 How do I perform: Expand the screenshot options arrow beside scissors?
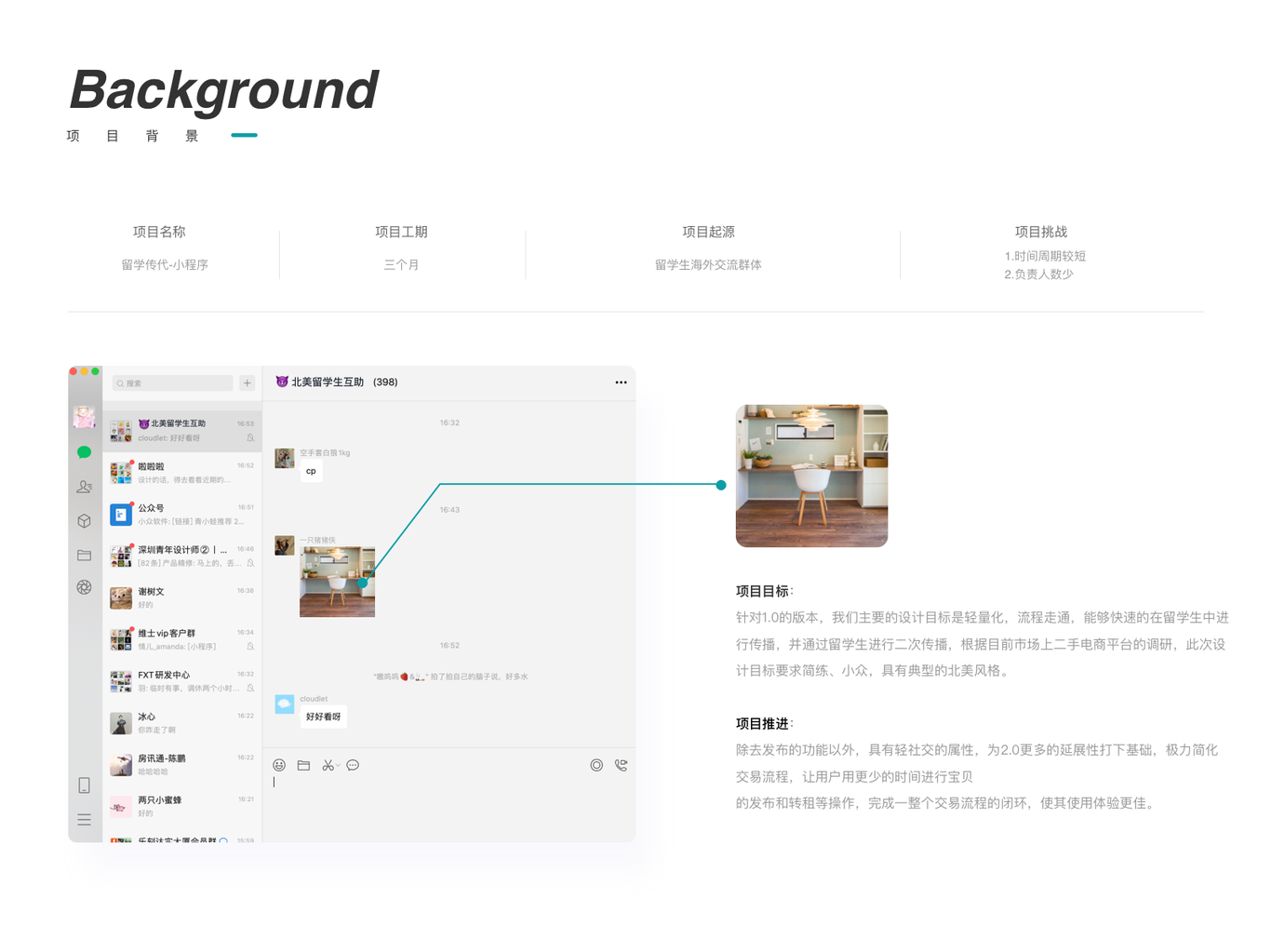coord(337,765)
